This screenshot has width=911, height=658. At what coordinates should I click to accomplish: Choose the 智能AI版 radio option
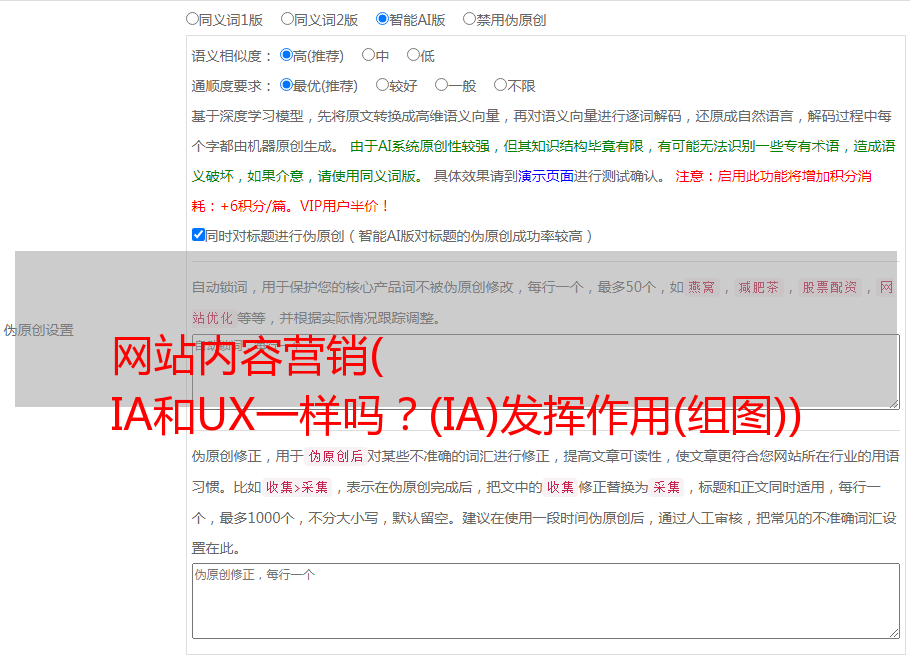pyautogui.click(x=382, y=19)
